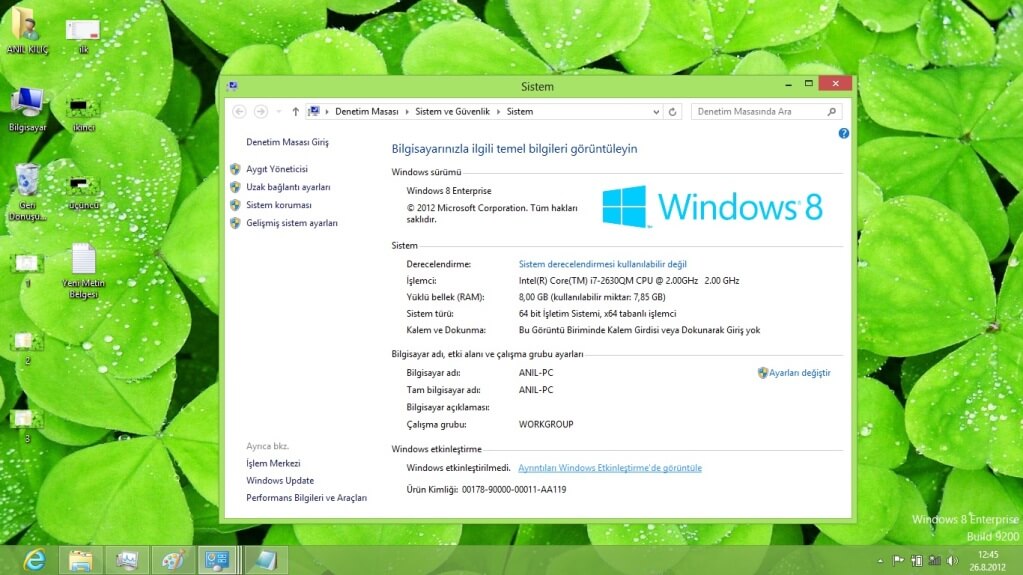Show hidden tray icons

tap(880, 561)
